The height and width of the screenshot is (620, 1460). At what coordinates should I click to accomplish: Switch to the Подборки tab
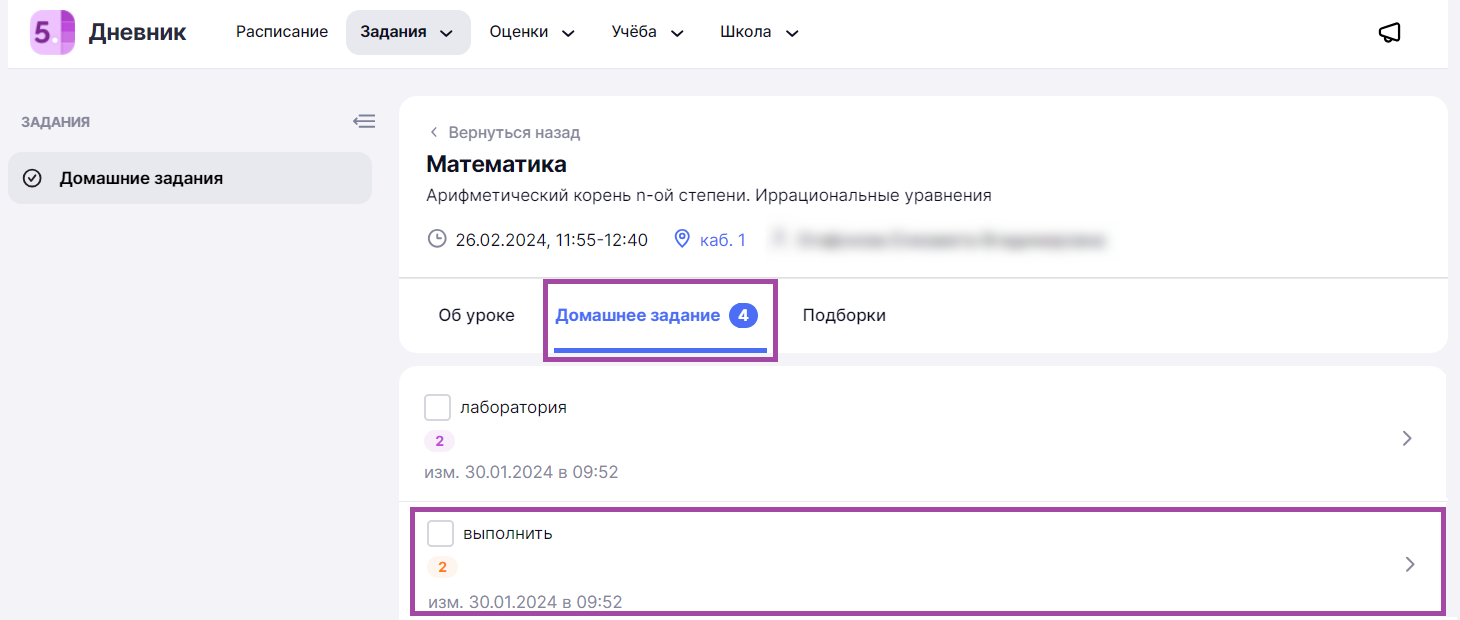tap(844, 315)
